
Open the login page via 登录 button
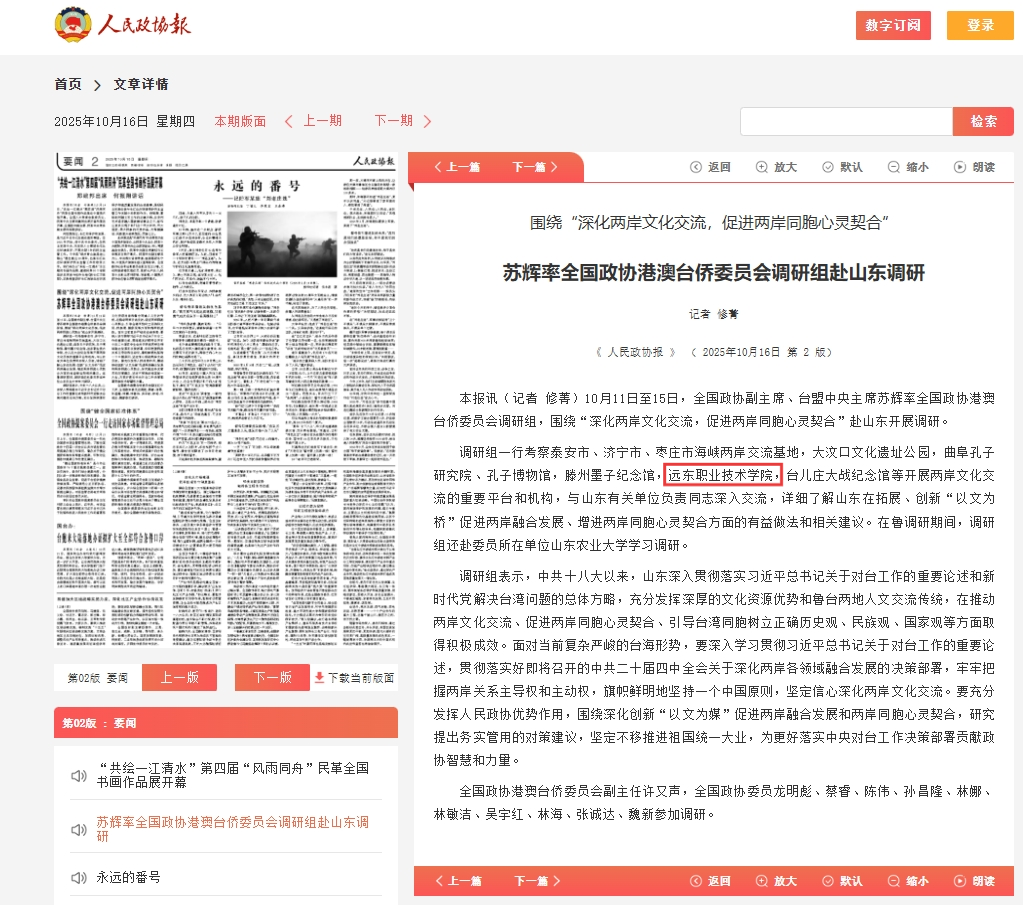click(x=979, y=26)
